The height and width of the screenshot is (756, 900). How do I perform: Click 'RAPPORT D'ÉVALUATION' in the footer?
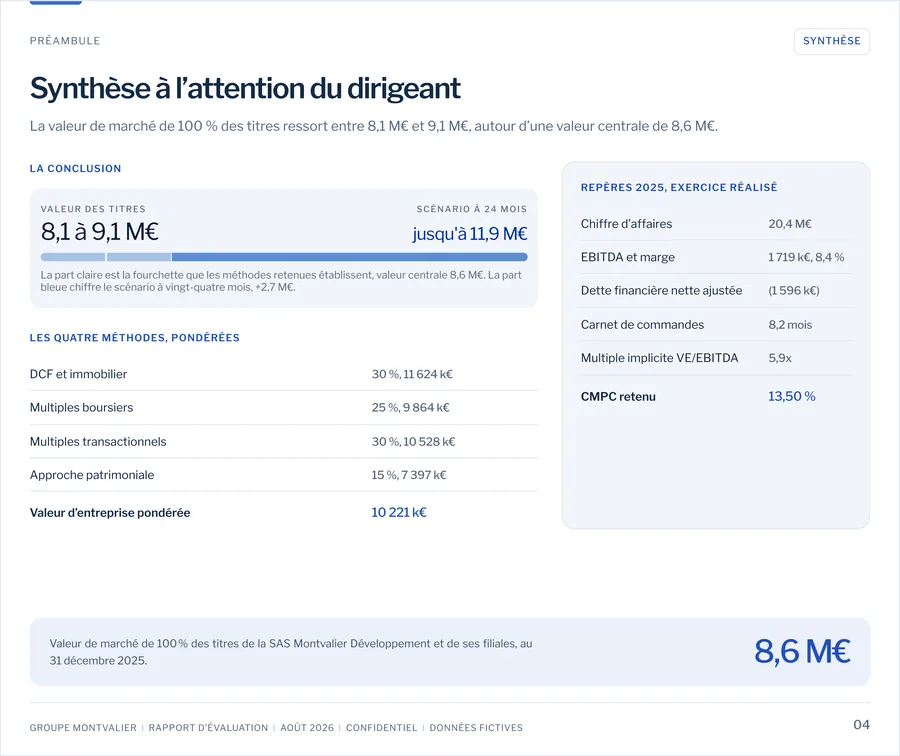pos(208,728)
